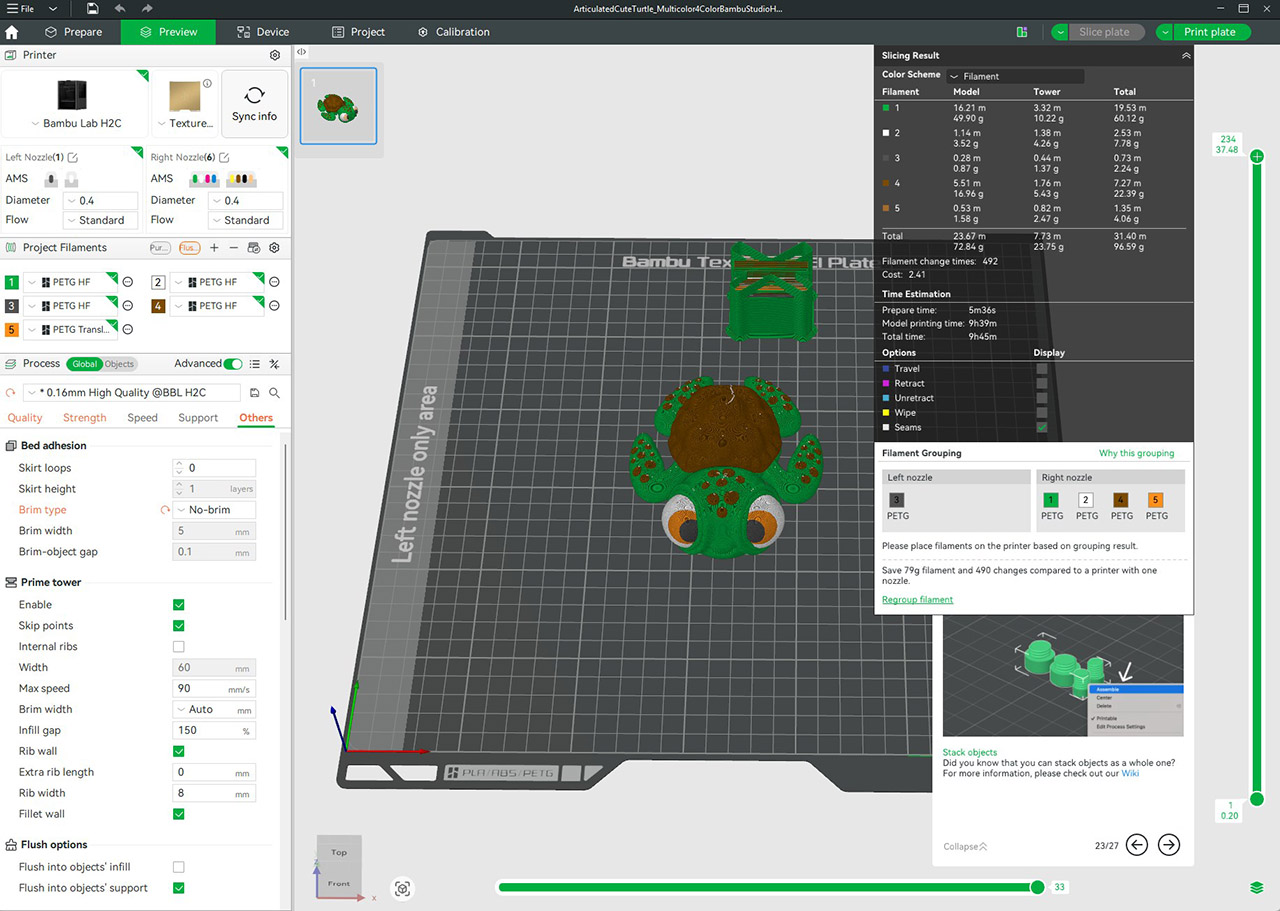Open the Support settings tab
This screenshot has width=1280, height=911.
[x=198, y=418]
